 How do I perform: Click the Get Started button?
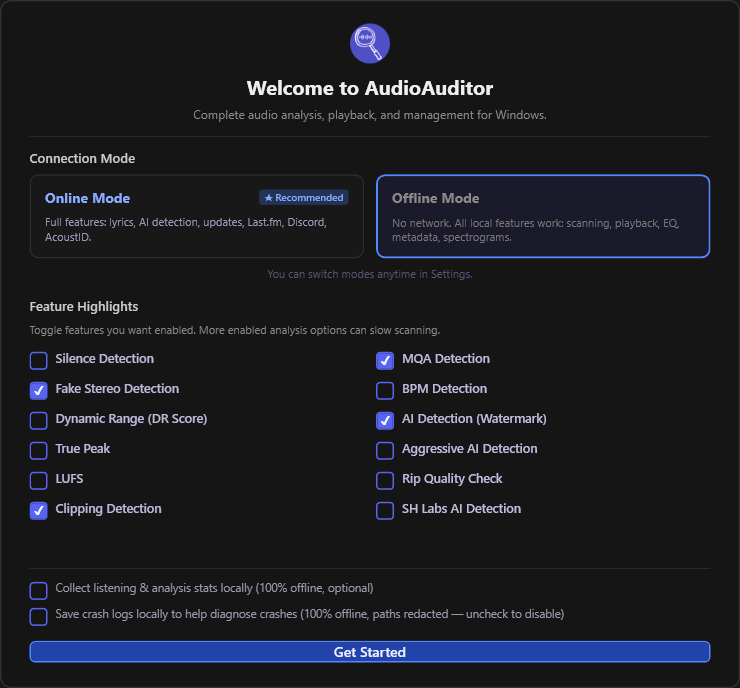click(370, 652)
